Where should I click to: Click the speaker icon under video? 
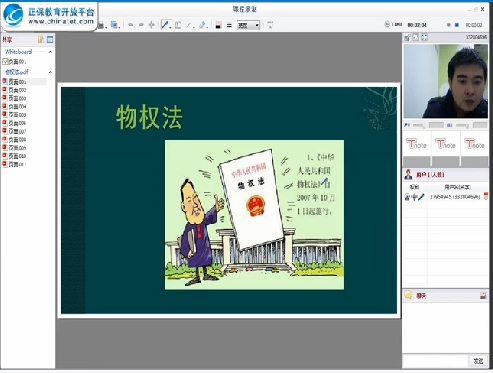click(x=450, y=125)
